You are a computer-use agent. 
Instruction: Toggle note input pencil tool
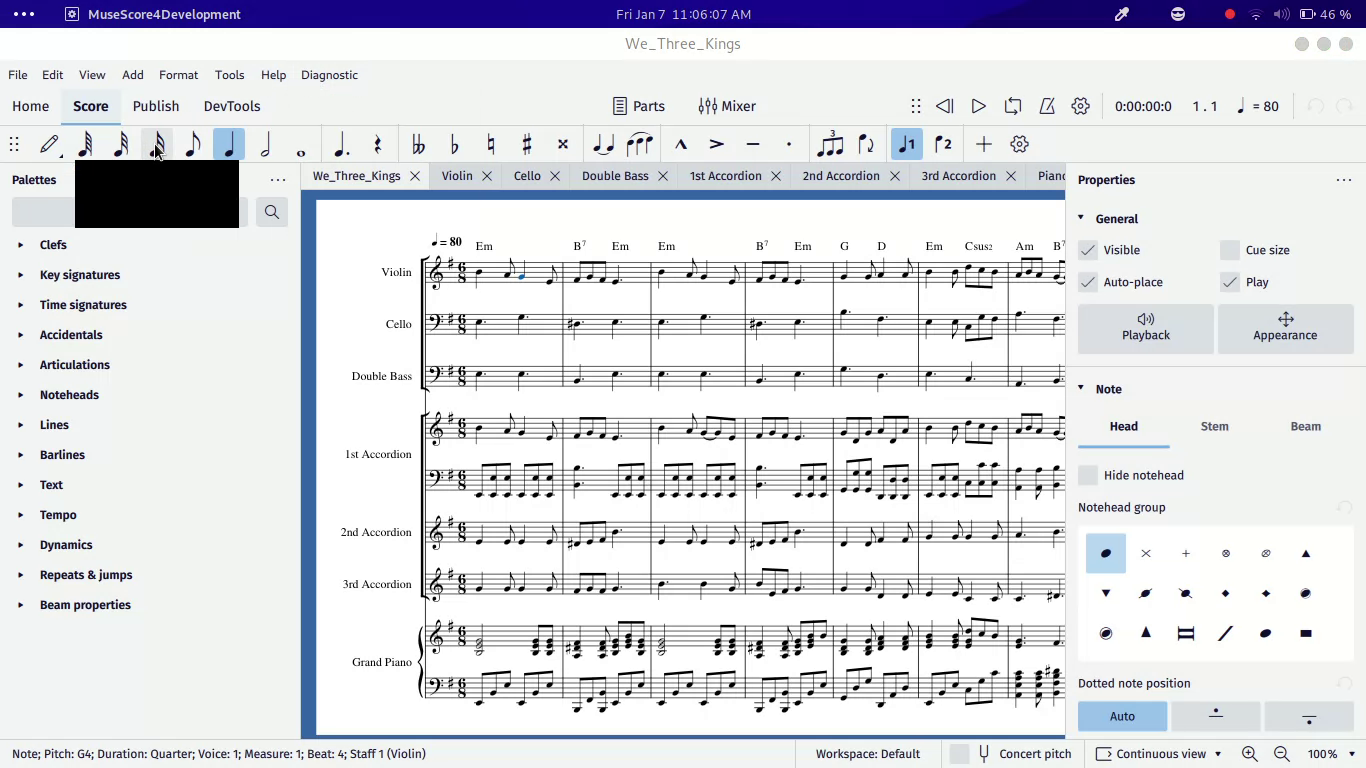coord(49,144)
